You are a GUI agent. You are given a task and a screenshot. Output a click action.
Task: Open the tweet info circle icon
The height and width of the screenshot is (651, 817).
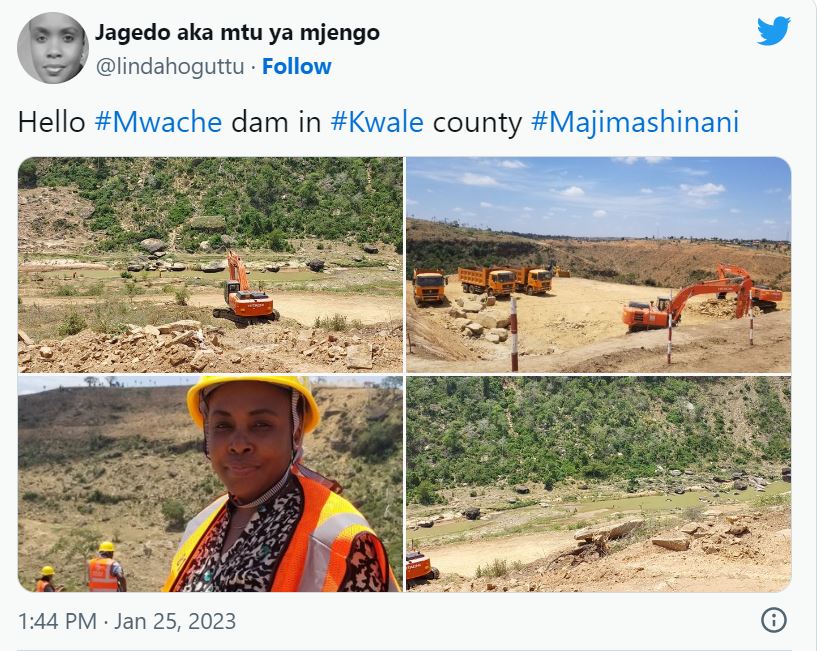point(774,620)
